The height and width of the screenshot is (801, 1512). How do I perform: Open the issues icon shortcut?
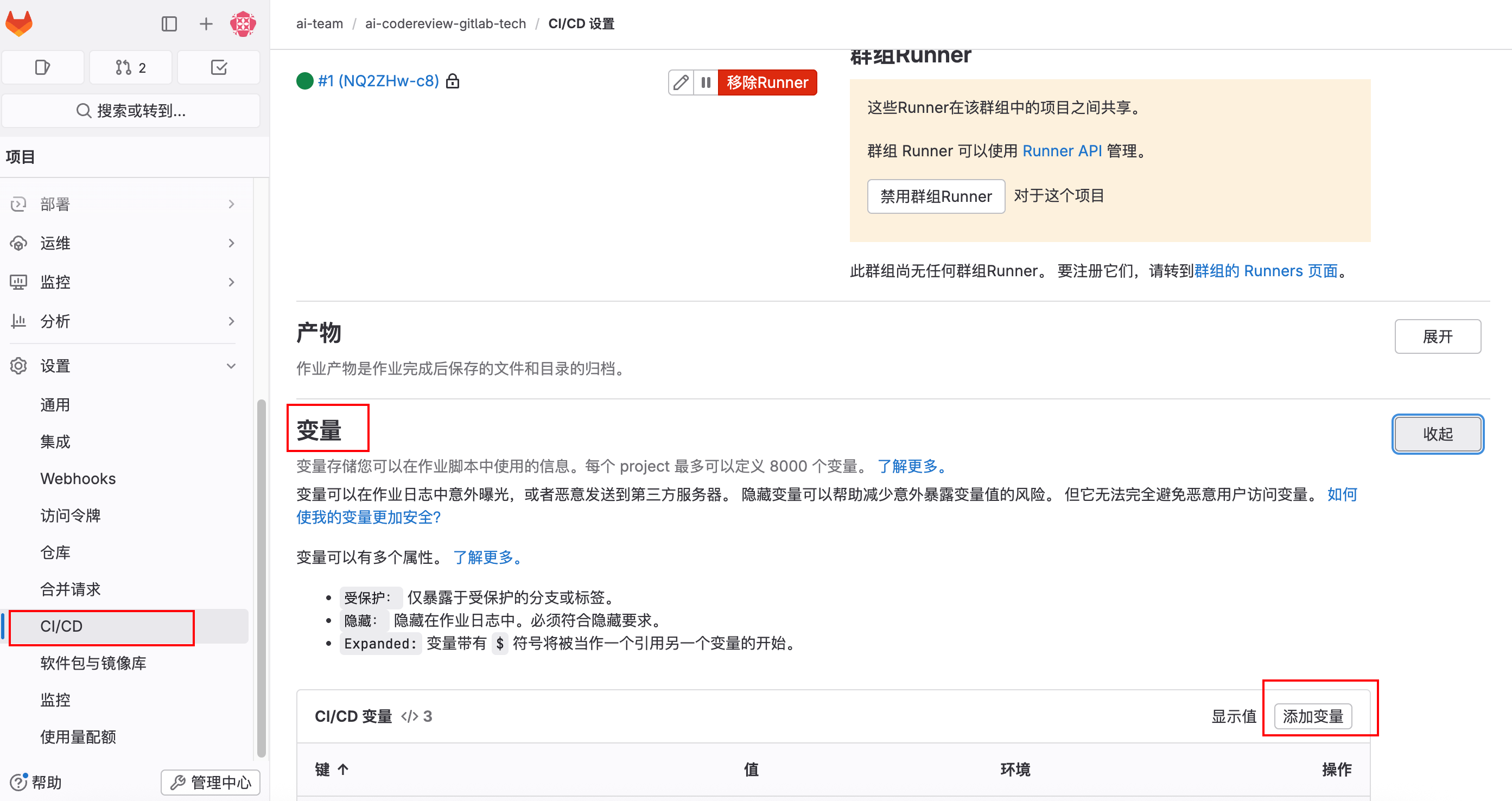tap(43, 67)
